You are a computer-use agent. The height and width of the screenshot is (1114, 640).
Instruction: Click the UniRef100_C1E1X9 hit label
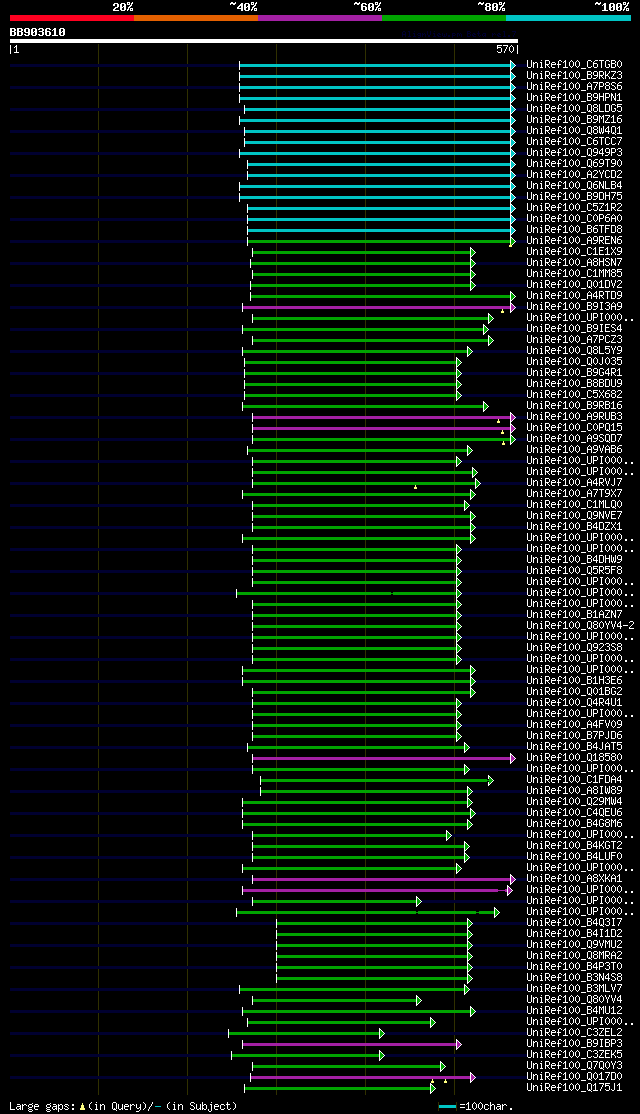point(575,252)
